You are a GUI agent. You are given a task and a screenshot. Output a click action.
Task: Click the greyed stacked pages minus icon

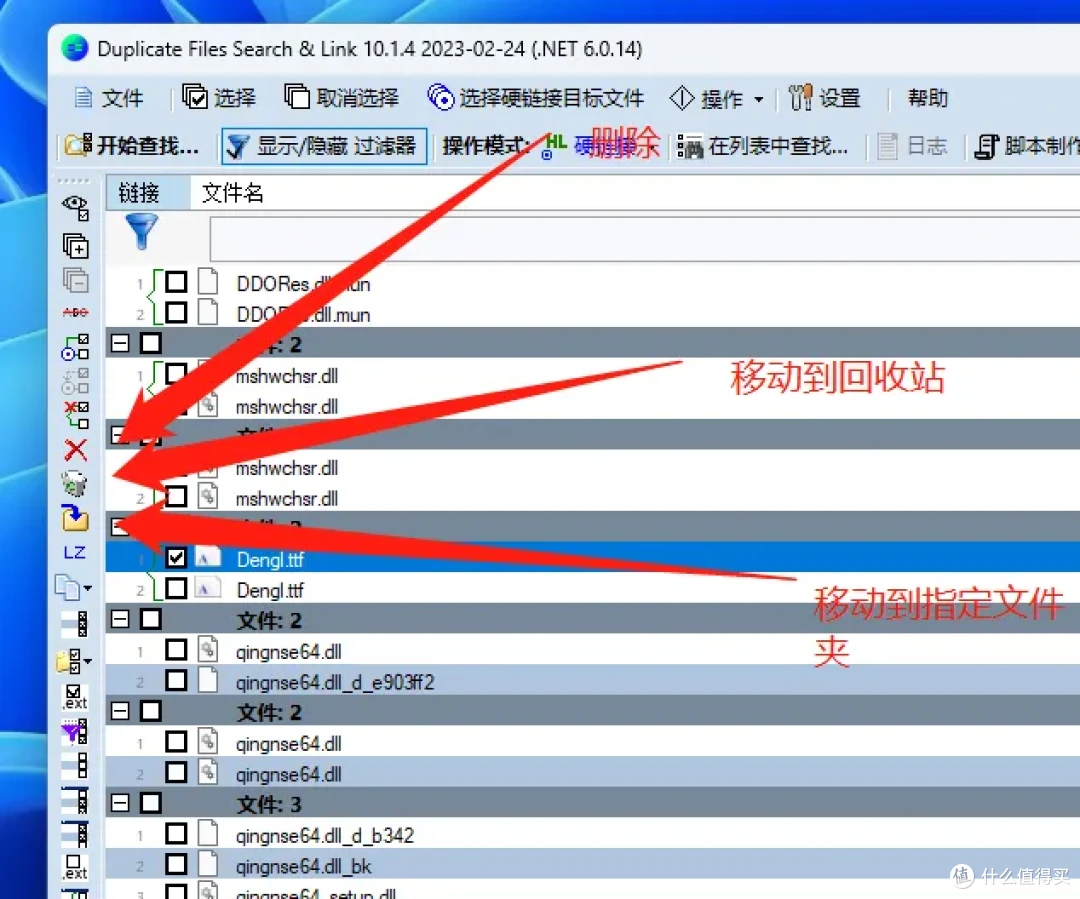[x=75, y=280]
